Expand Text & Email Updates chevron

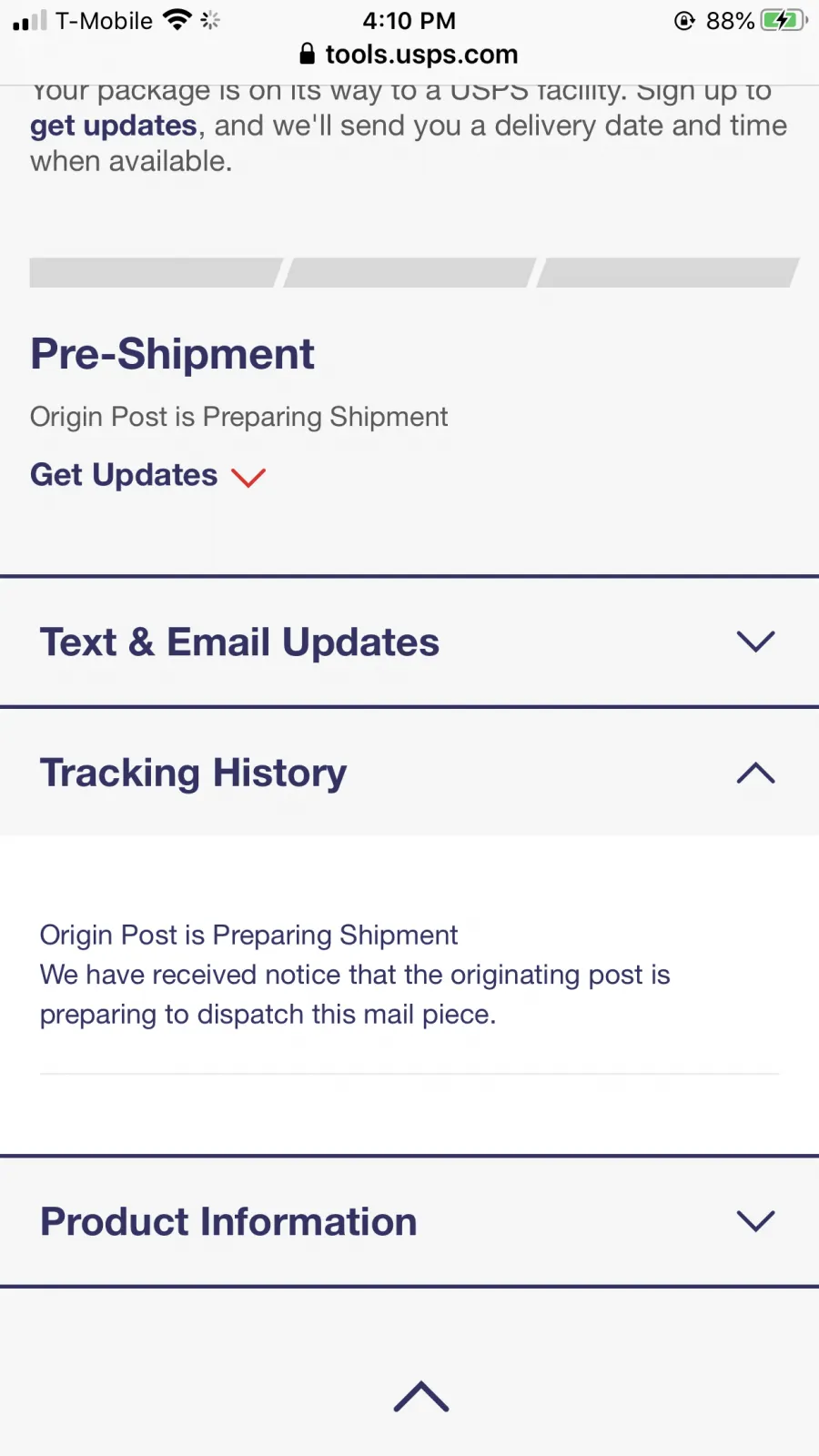755,642
